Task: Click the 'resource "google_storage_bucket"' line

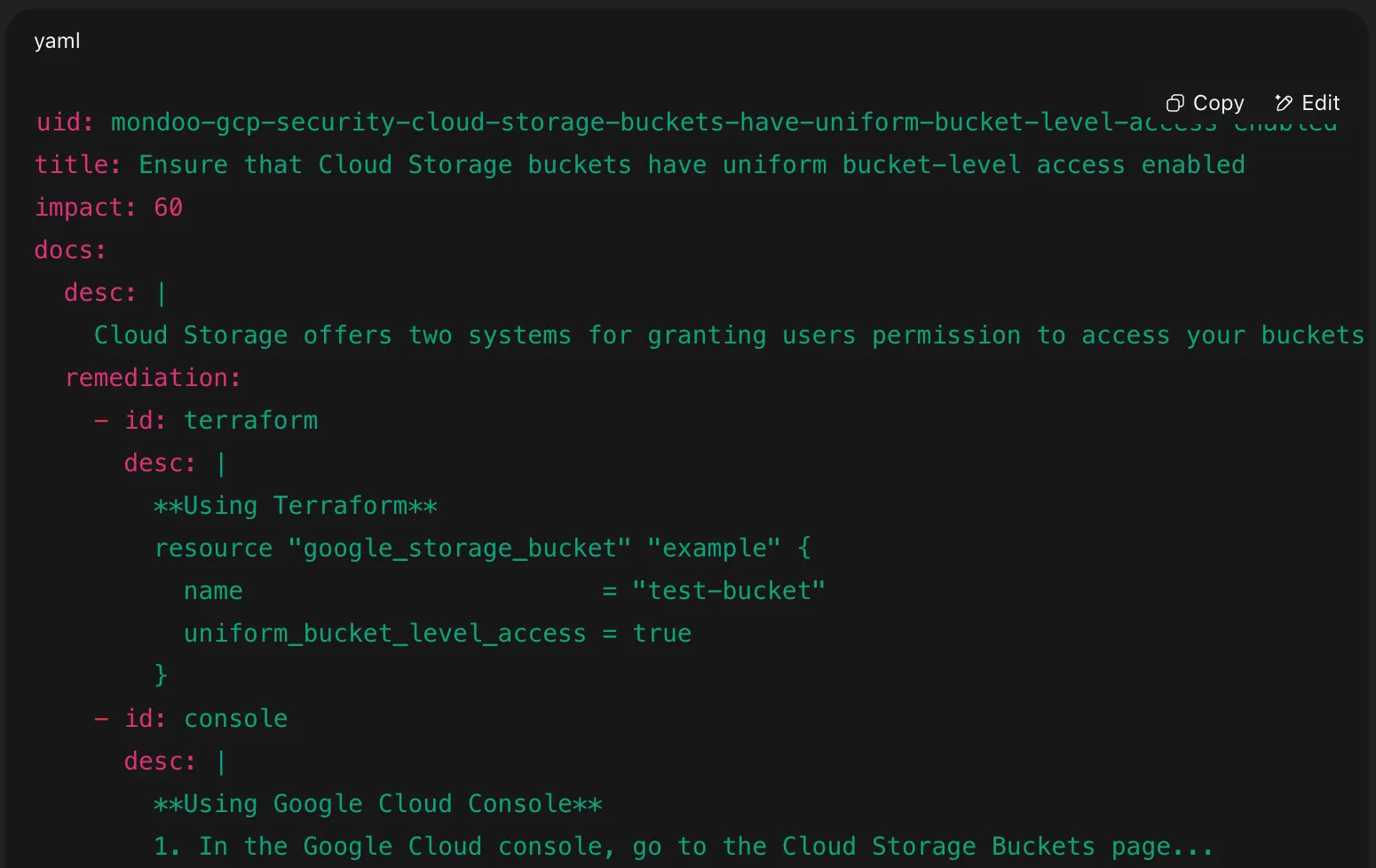Action: click(x=482, y=548)
